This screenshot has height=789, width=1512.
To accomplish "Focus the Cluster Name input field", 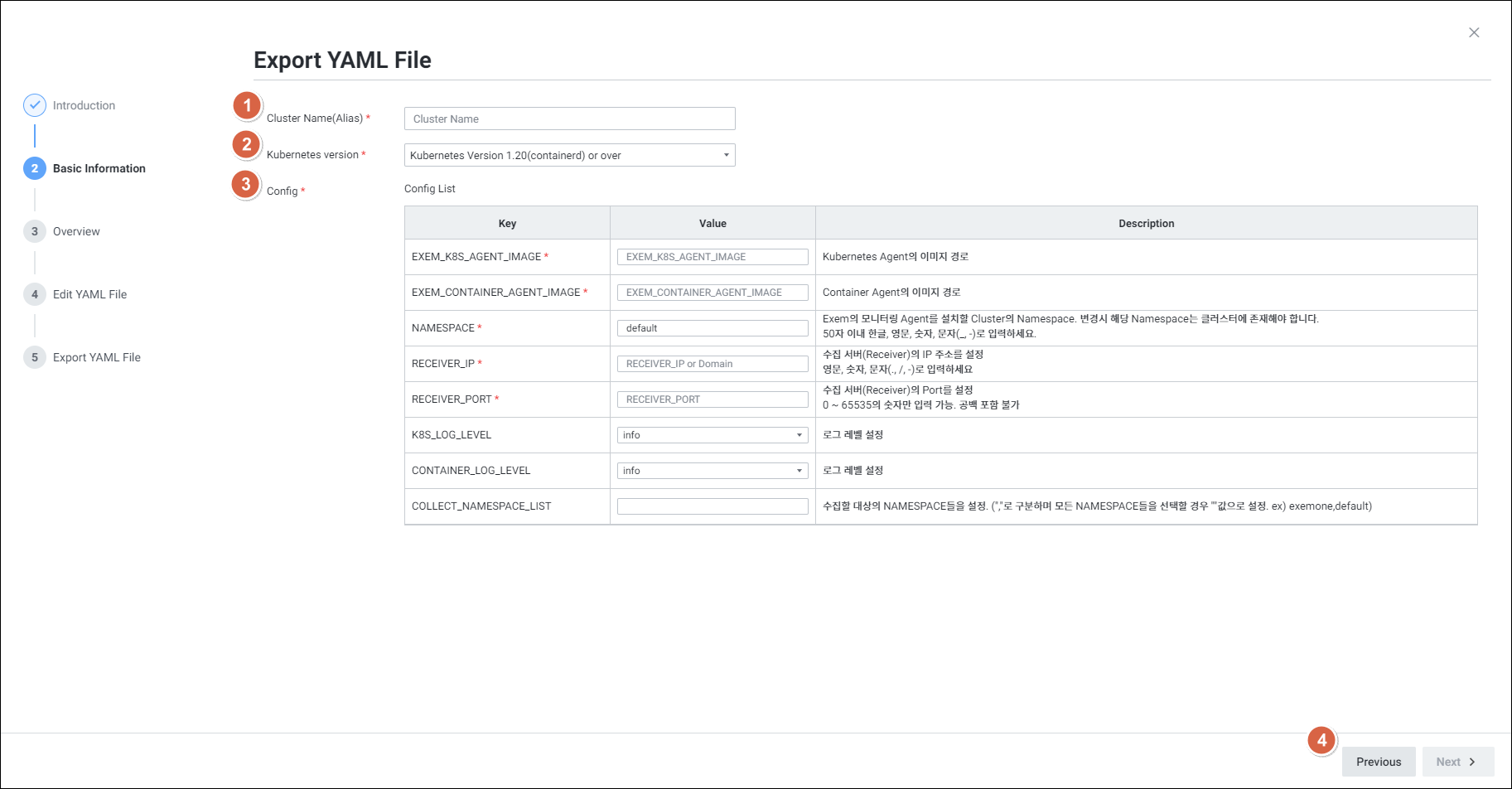I will point(569,119).
